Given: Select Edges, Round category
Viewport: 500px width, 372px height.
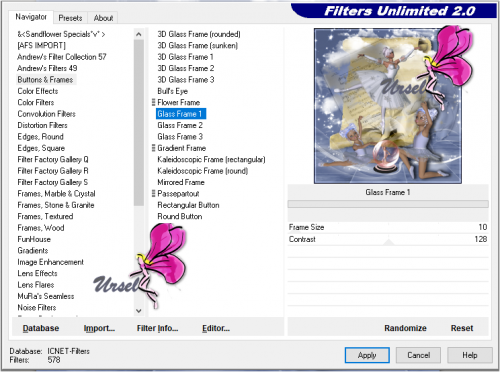Looking at the screenshot, I should click(x=40, y=137).
